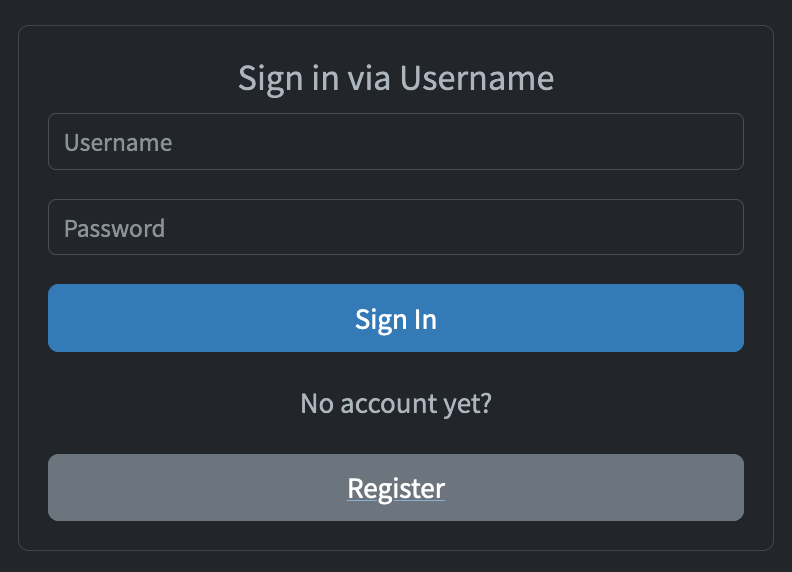Click the text field above Sign In

(395, 227)
